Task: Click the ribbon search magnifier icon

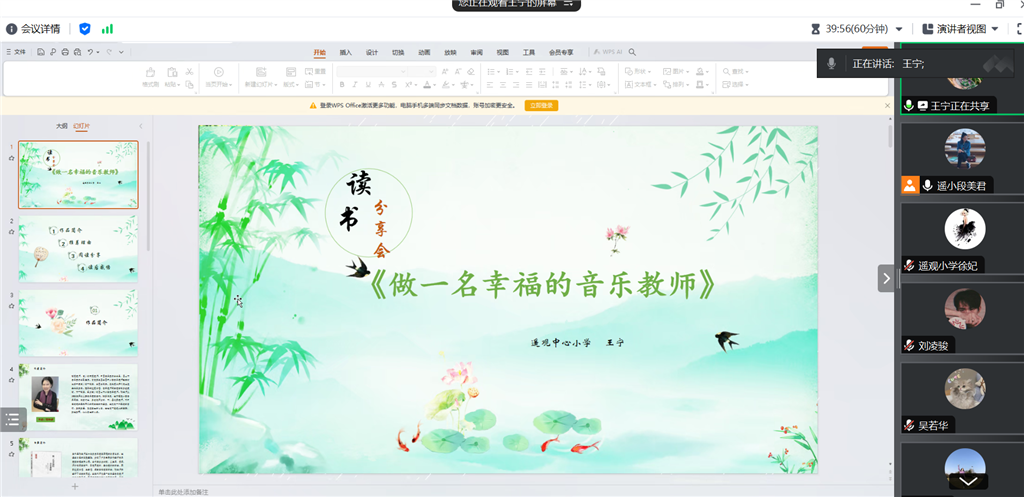Action: tap(632, 52)
